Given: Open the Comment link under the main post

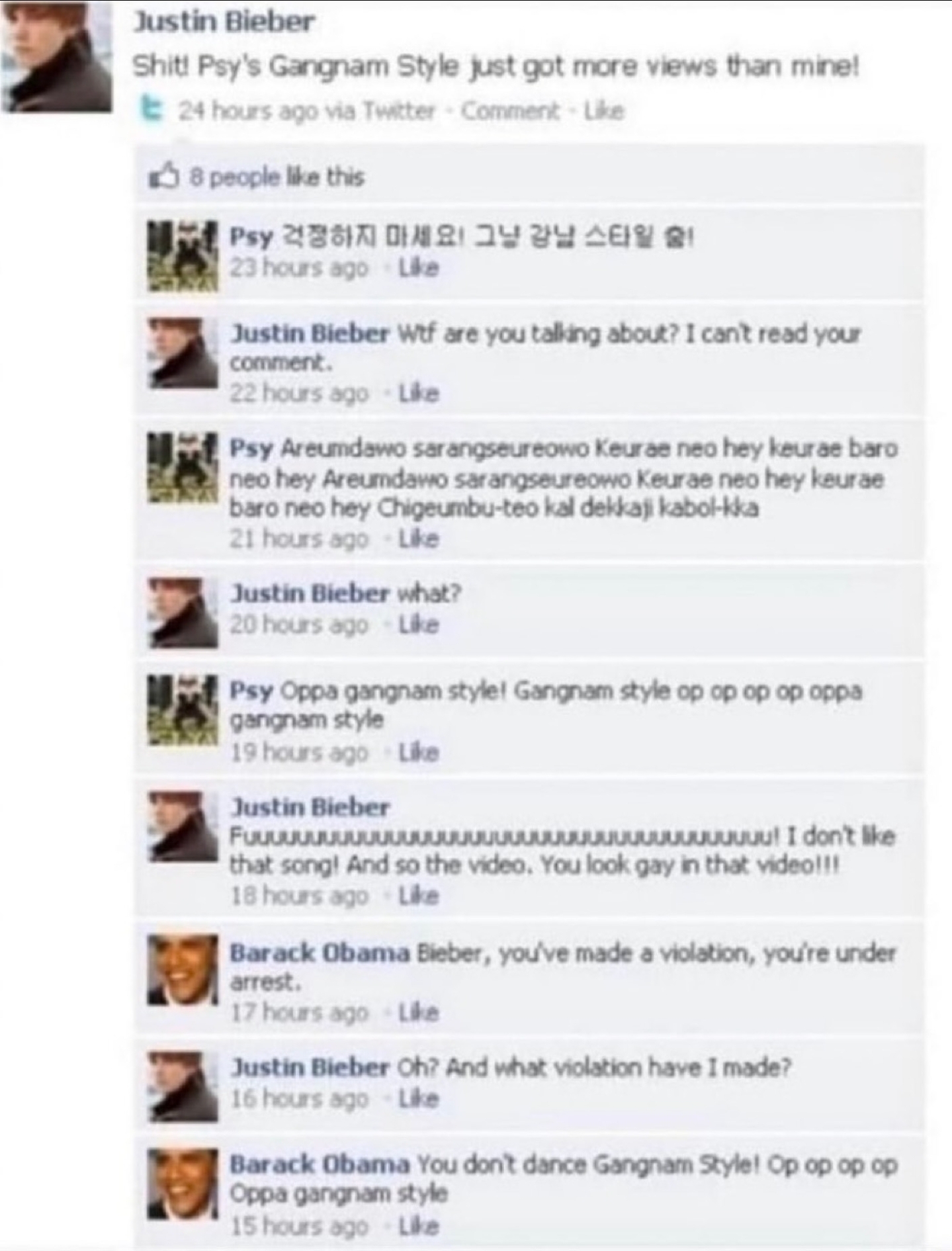Looking at the screenshot, I should click(510, 110).
